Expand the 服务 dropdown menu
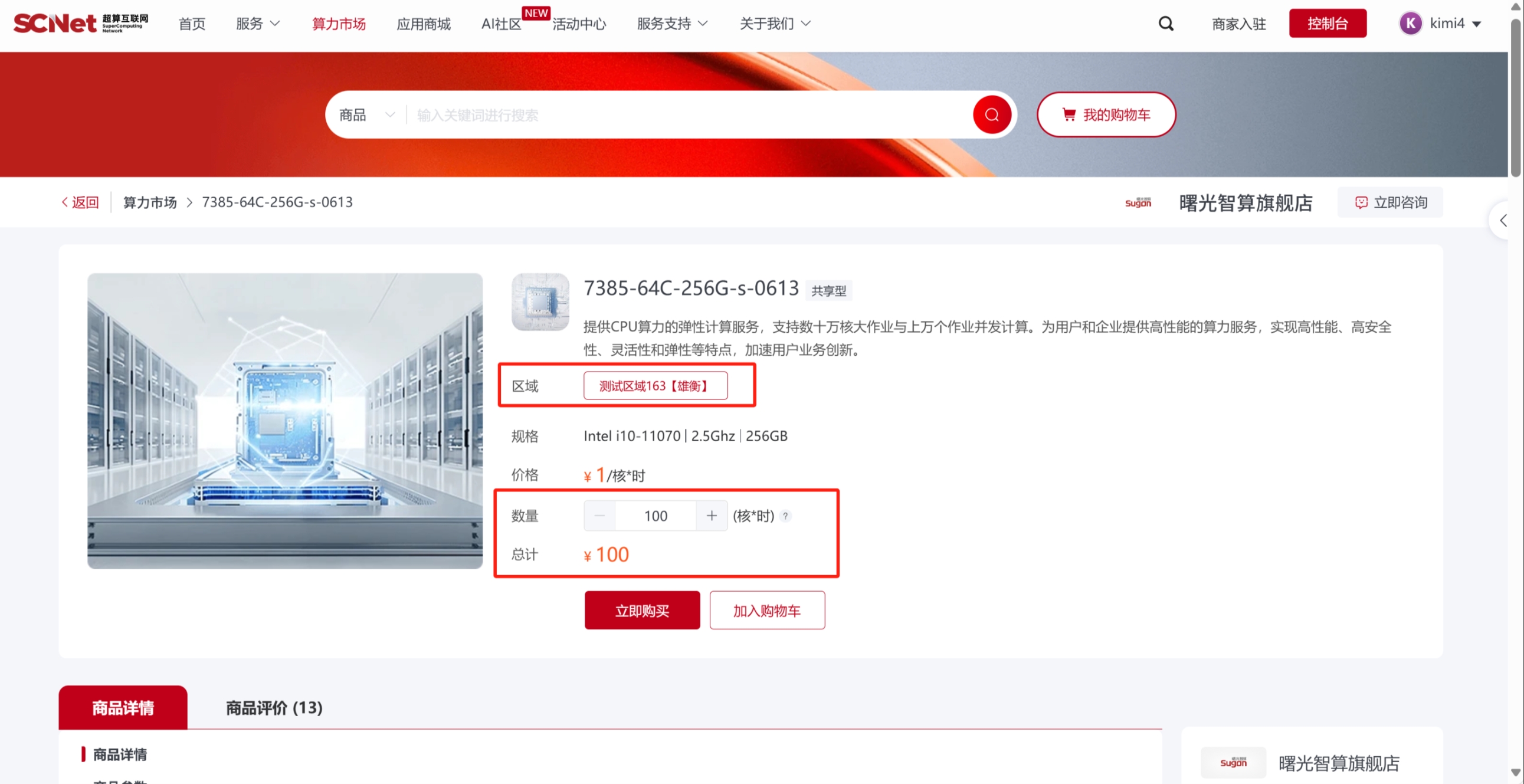This screenshot has width=1524, height=784. click(x=257, y=24)
